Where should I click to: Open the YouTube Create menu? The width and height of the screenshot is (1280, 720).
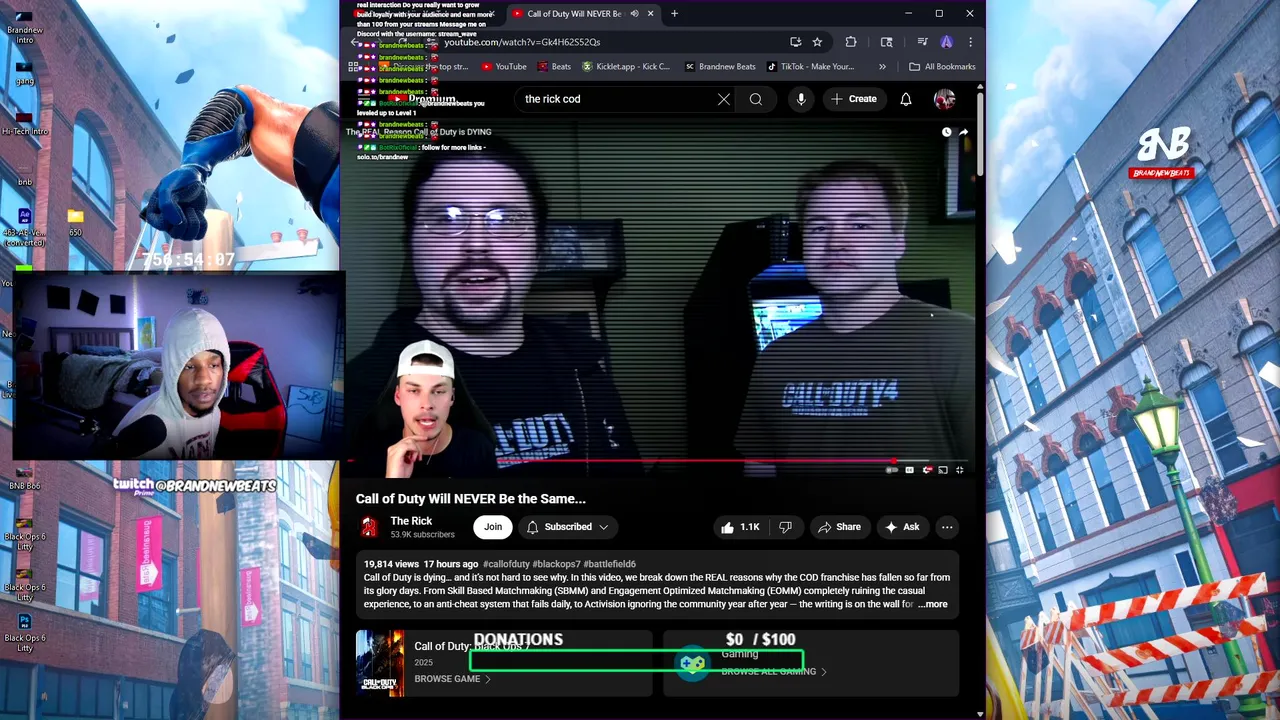point(853,99)
